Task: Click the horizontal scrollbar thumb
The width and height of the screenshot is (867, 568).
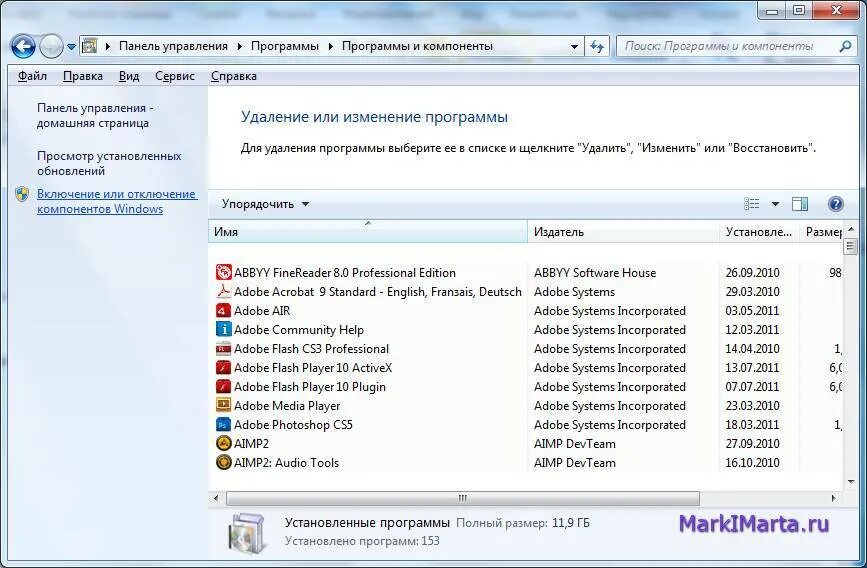Action: [x=463, y=498]
